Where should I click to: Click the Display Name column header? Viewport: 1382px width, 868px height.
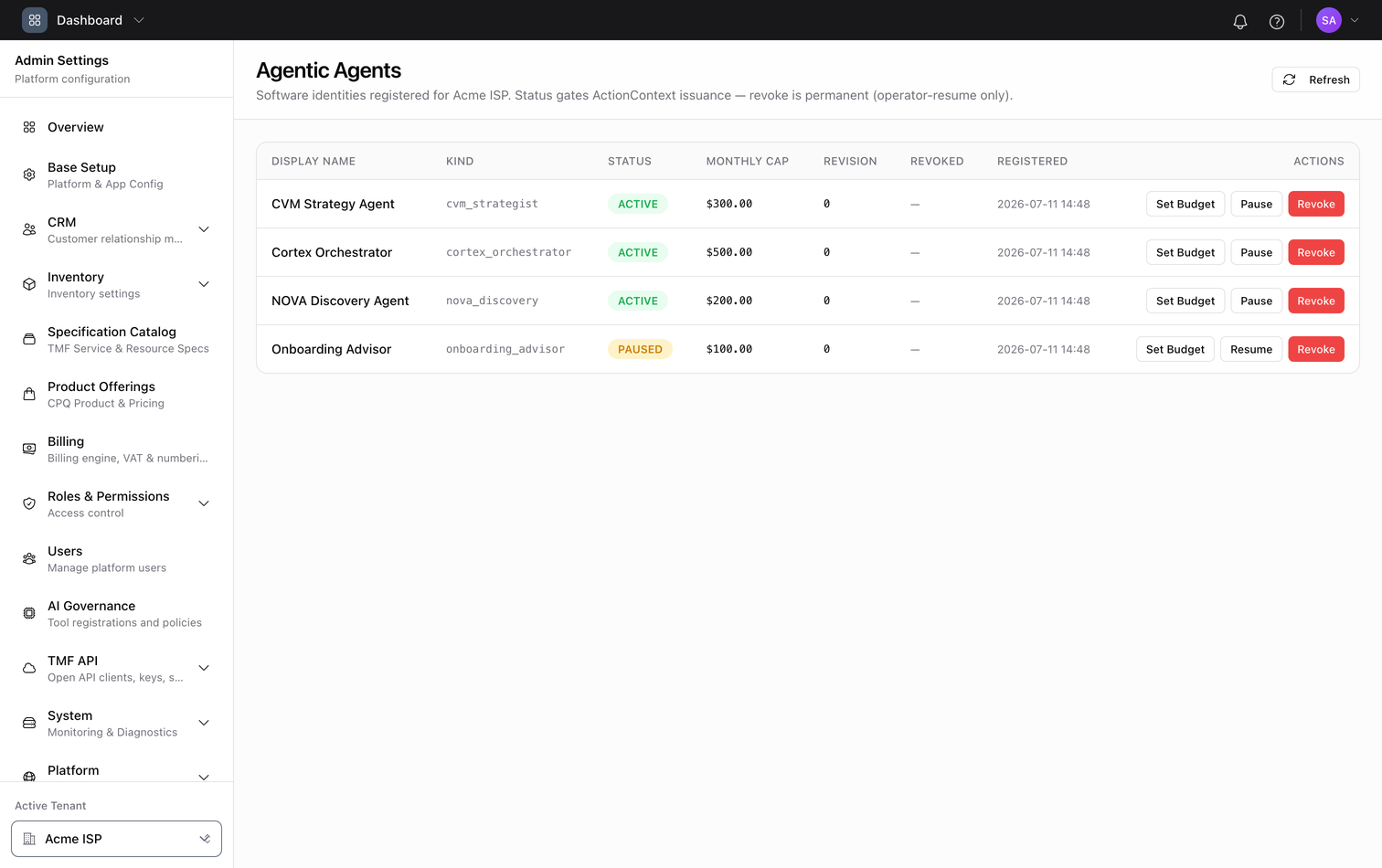(x=314, y=161)
